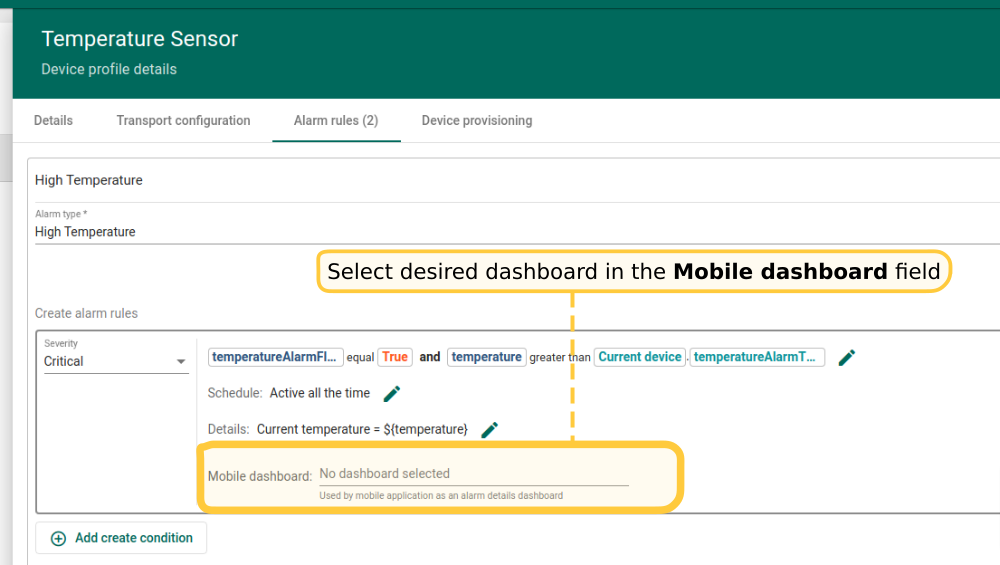Switch to the Details tab
This screenshot has width=1000, height=565.
click(53, 120)
